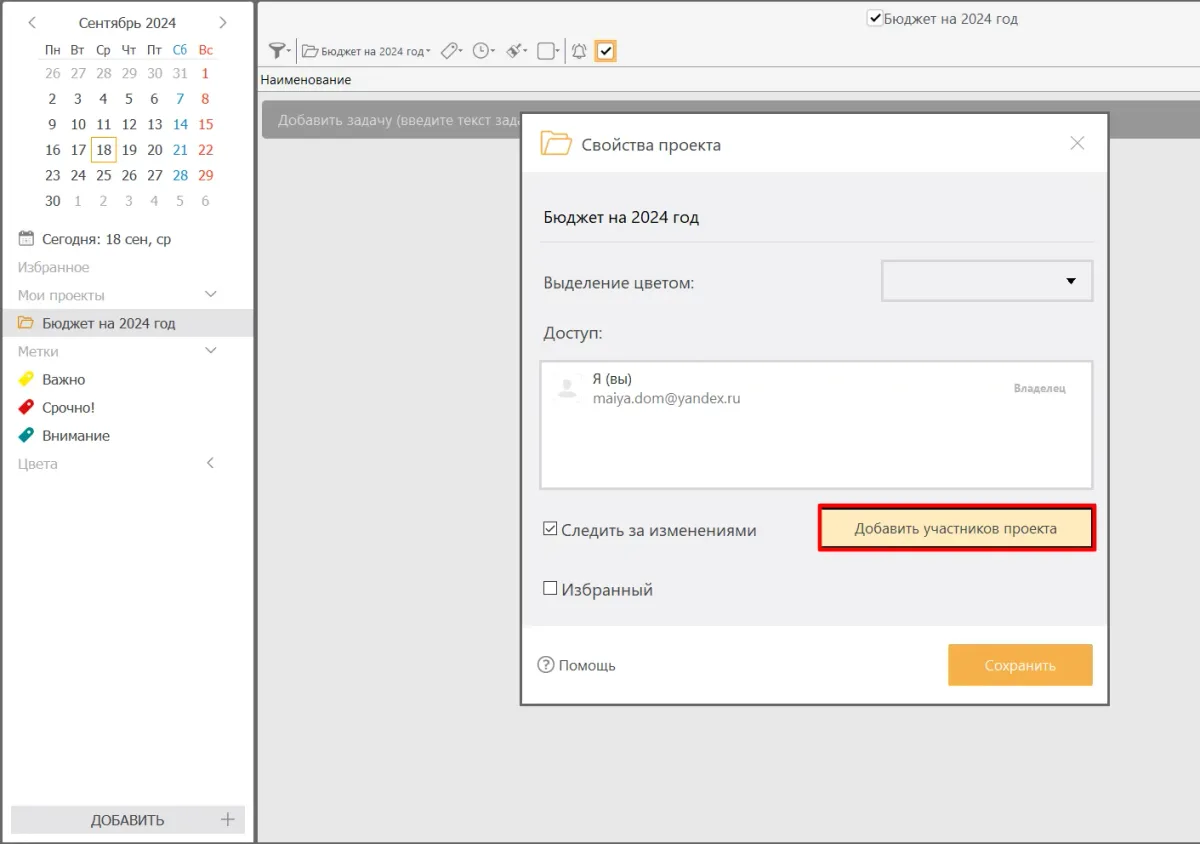Toggle the Бюджет на 2024 год checkbox at top
1200x844 pixels.
coord(875,18)
